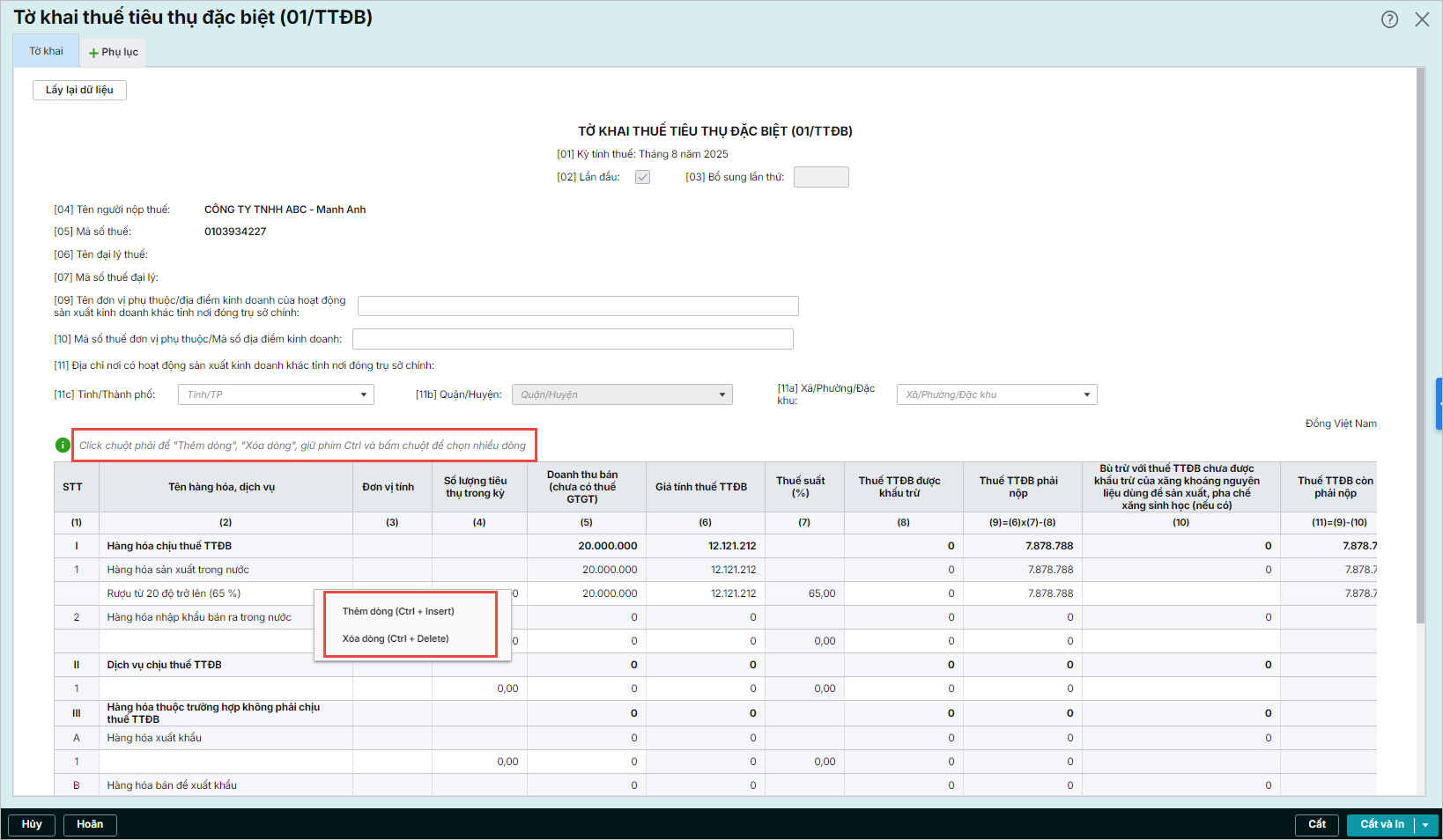Viewport: 1443px width, 840px height.
Task: Expand the Cất và In arrow menu
Action: tap(1425, 825)
